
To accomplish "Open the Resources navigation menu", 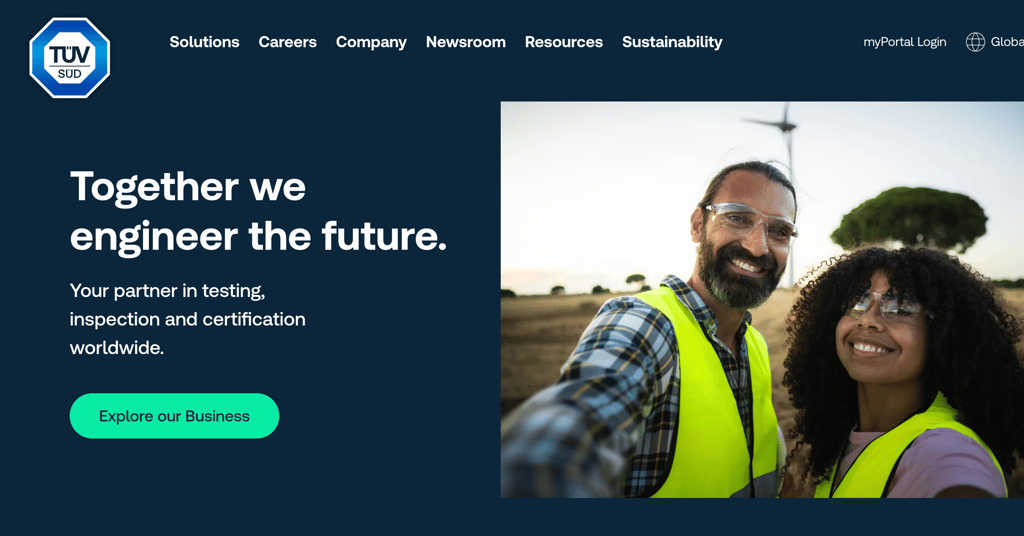I will tap(564, 42).
